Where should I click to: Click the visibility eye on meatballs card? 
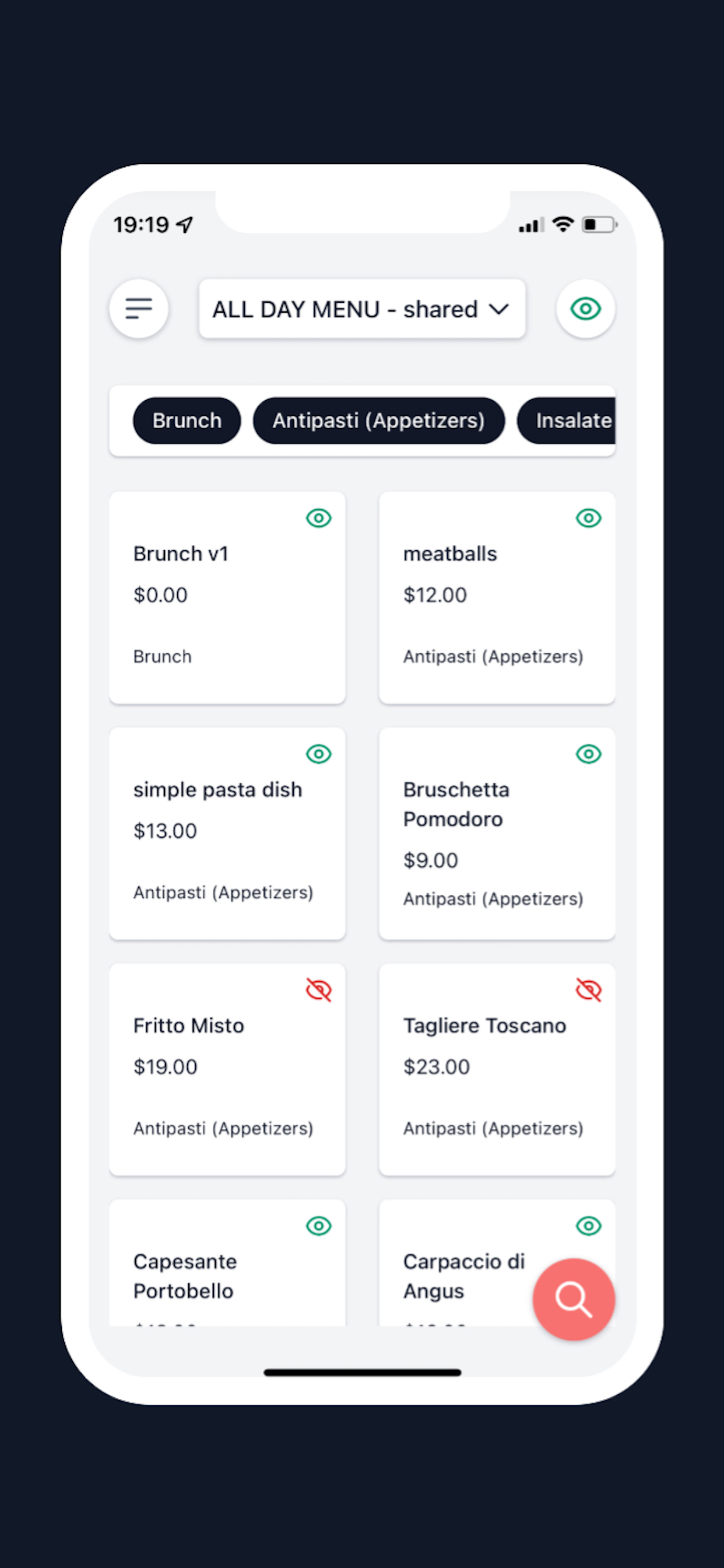(588, 518)
